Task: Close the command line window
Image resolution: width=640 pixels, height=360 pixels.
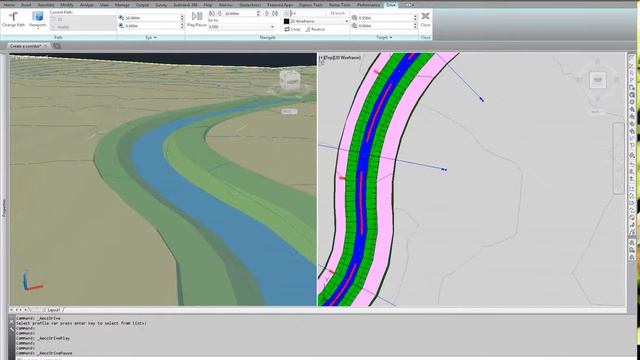Action: point(11,322)
